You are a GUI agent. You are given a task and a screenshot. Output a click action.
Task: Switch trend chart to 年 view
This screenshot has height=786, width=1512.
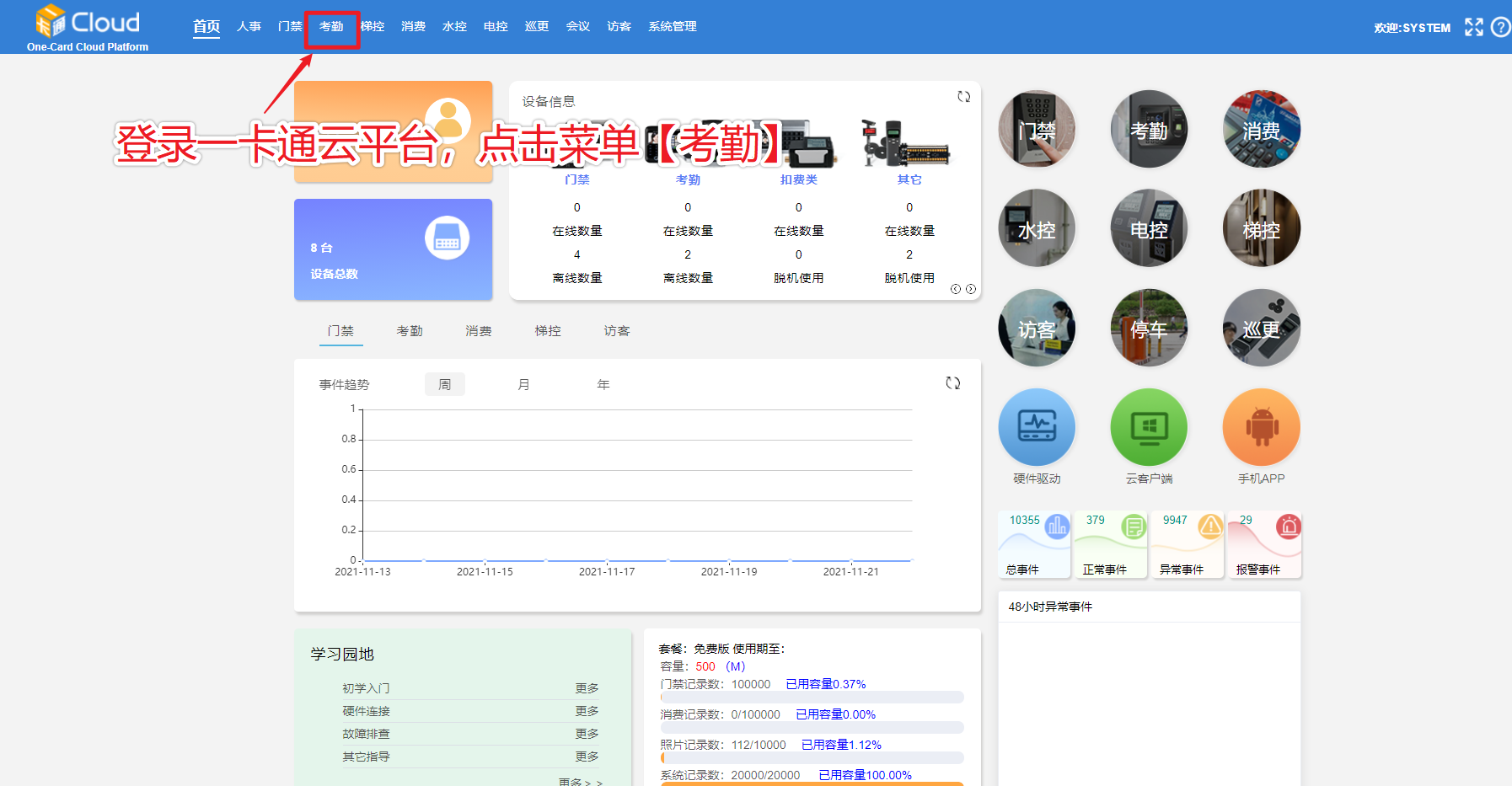tap(603, 384)
